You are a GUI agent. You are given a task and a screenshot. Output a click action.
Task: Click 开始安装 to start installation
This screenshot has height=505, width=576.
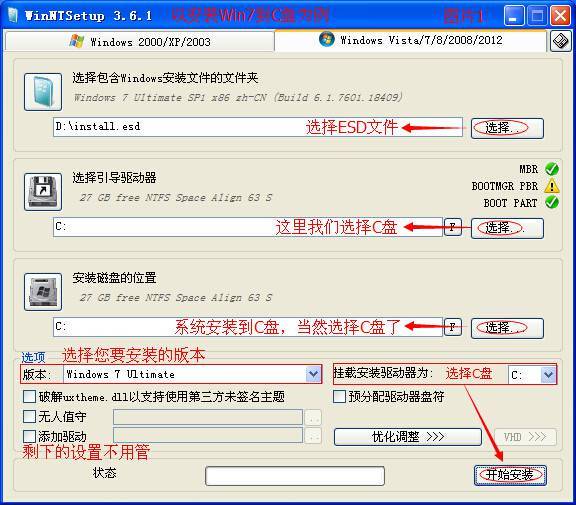510,475
